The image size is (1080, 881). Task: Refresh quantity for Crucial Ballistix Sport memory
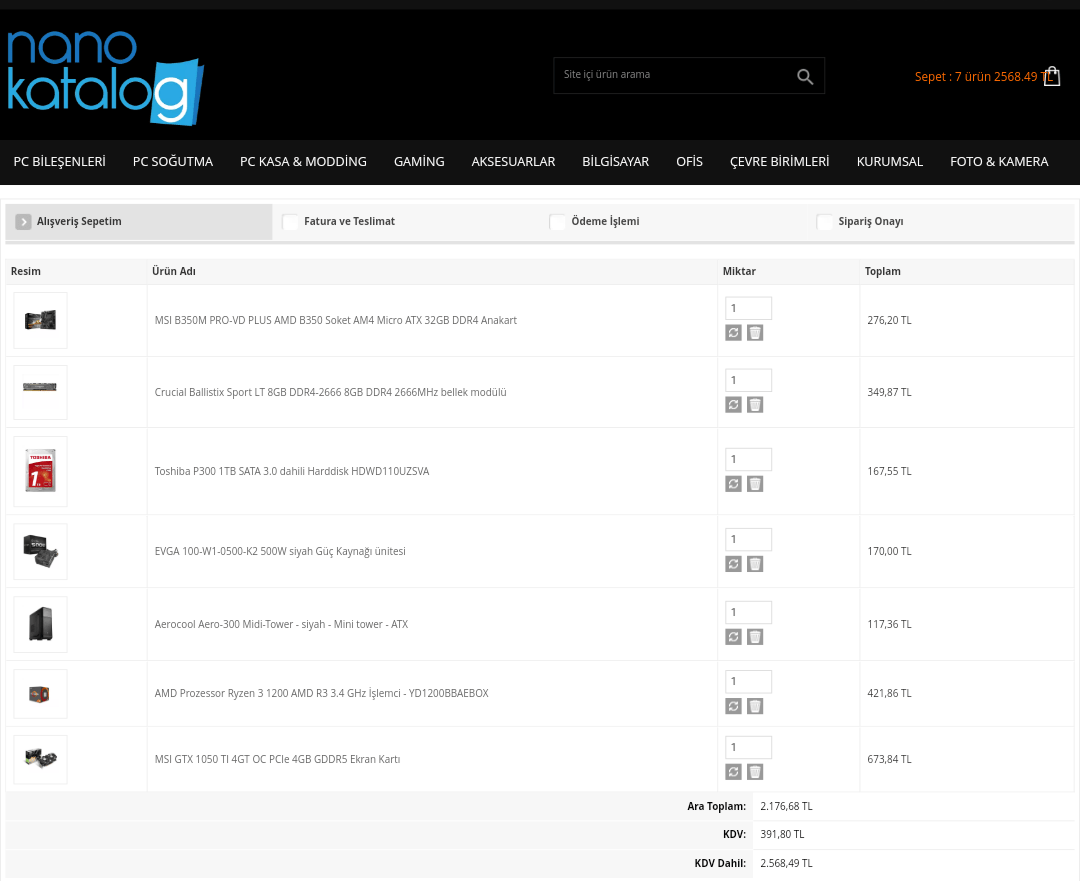coord(734,404)
